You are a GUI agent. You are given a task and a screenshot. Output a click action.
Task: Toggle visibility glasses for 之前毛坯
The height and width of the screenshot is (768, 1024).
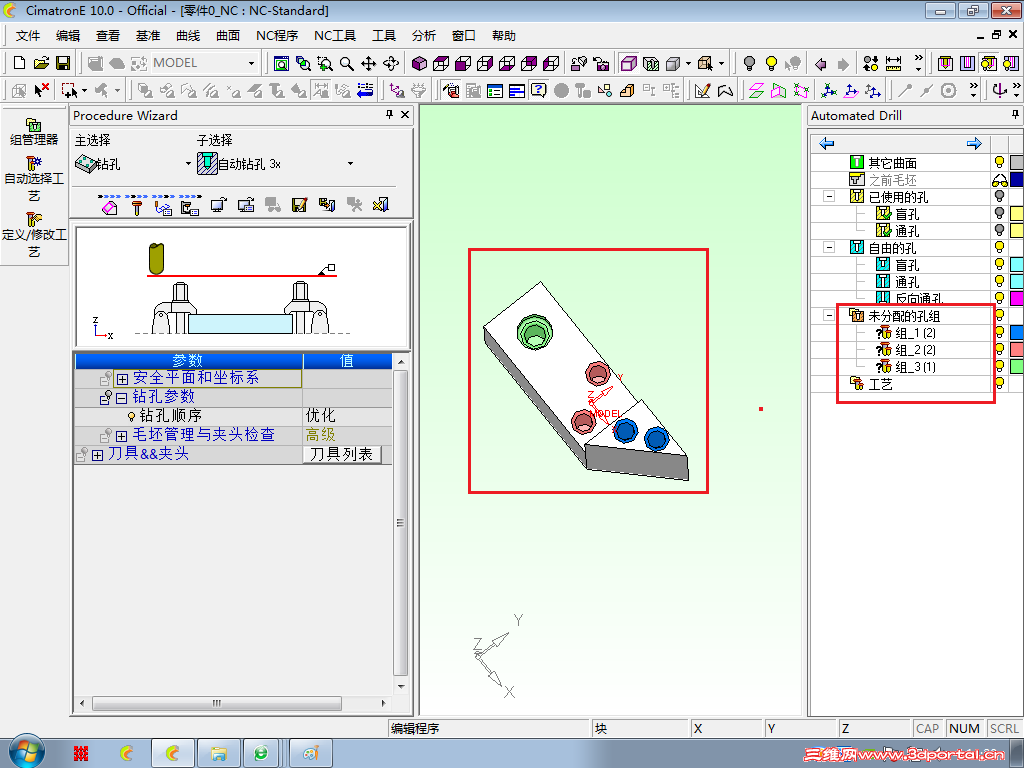pyautogui.click(x=999, y=180)
